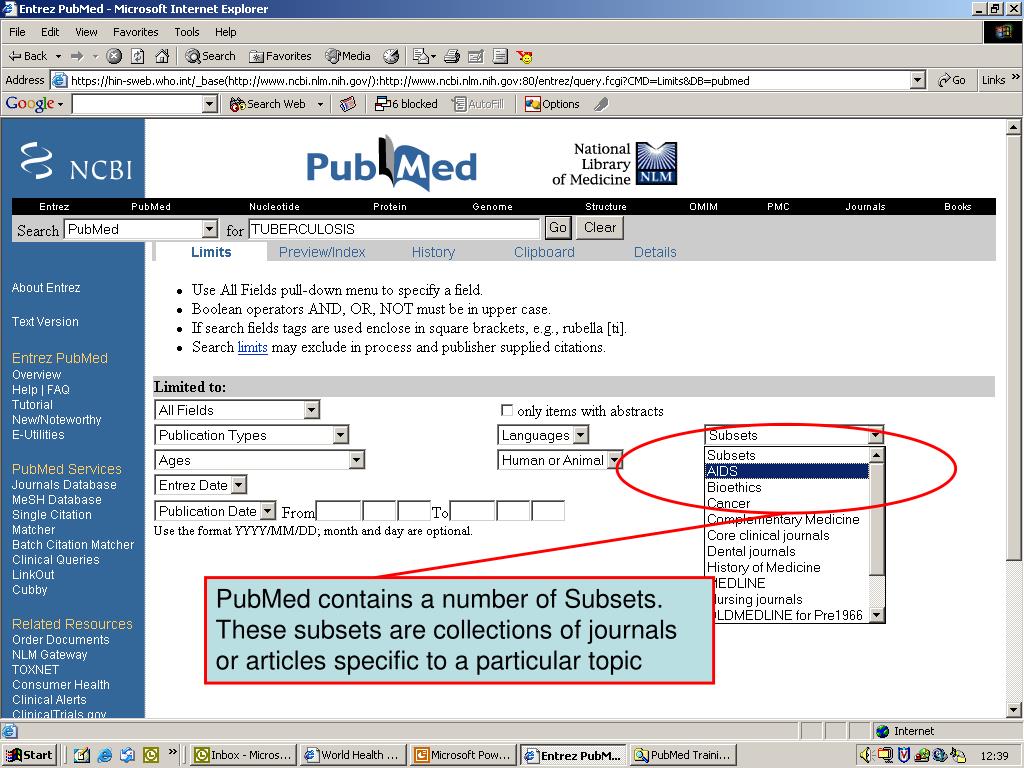
Task: Select Core clinical journals subset
Action: point(787,536)
